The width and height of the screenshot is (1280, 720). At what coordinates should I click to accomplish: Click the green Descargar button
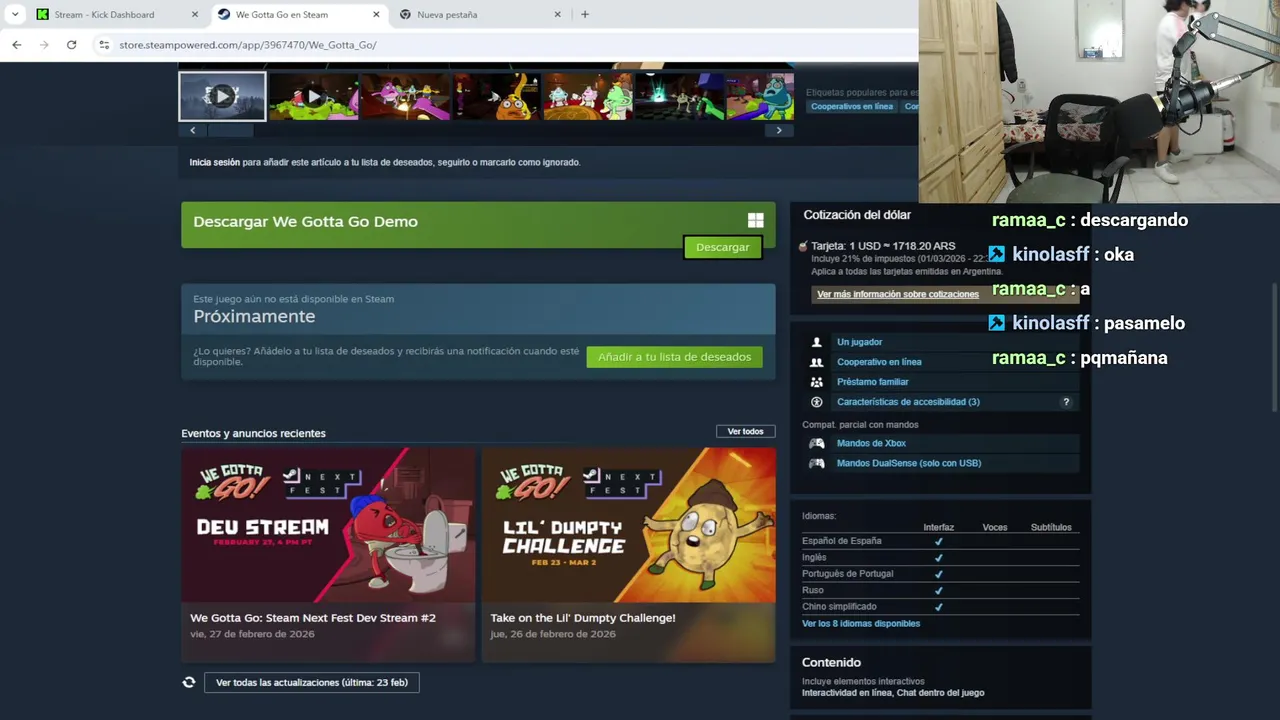(x=722, y=247)
